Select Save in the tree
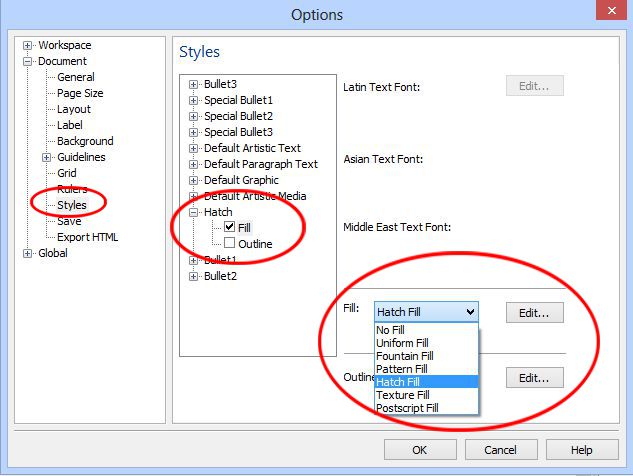This screenshot has height=476, width=633. [x=69, y=221]
